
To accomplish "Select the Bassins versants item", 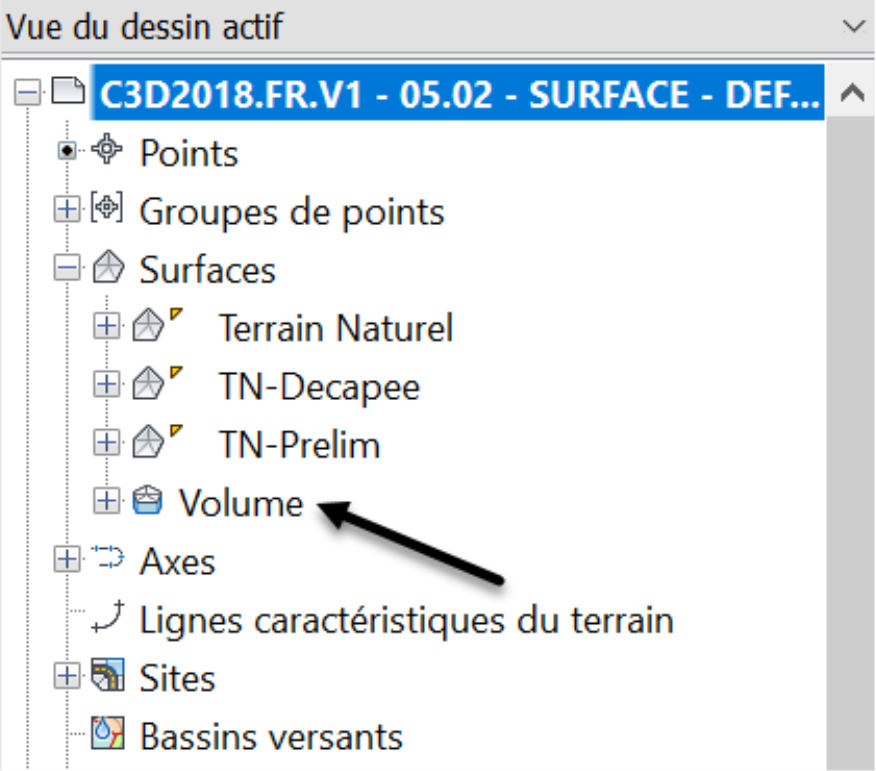I will (271, 736).
